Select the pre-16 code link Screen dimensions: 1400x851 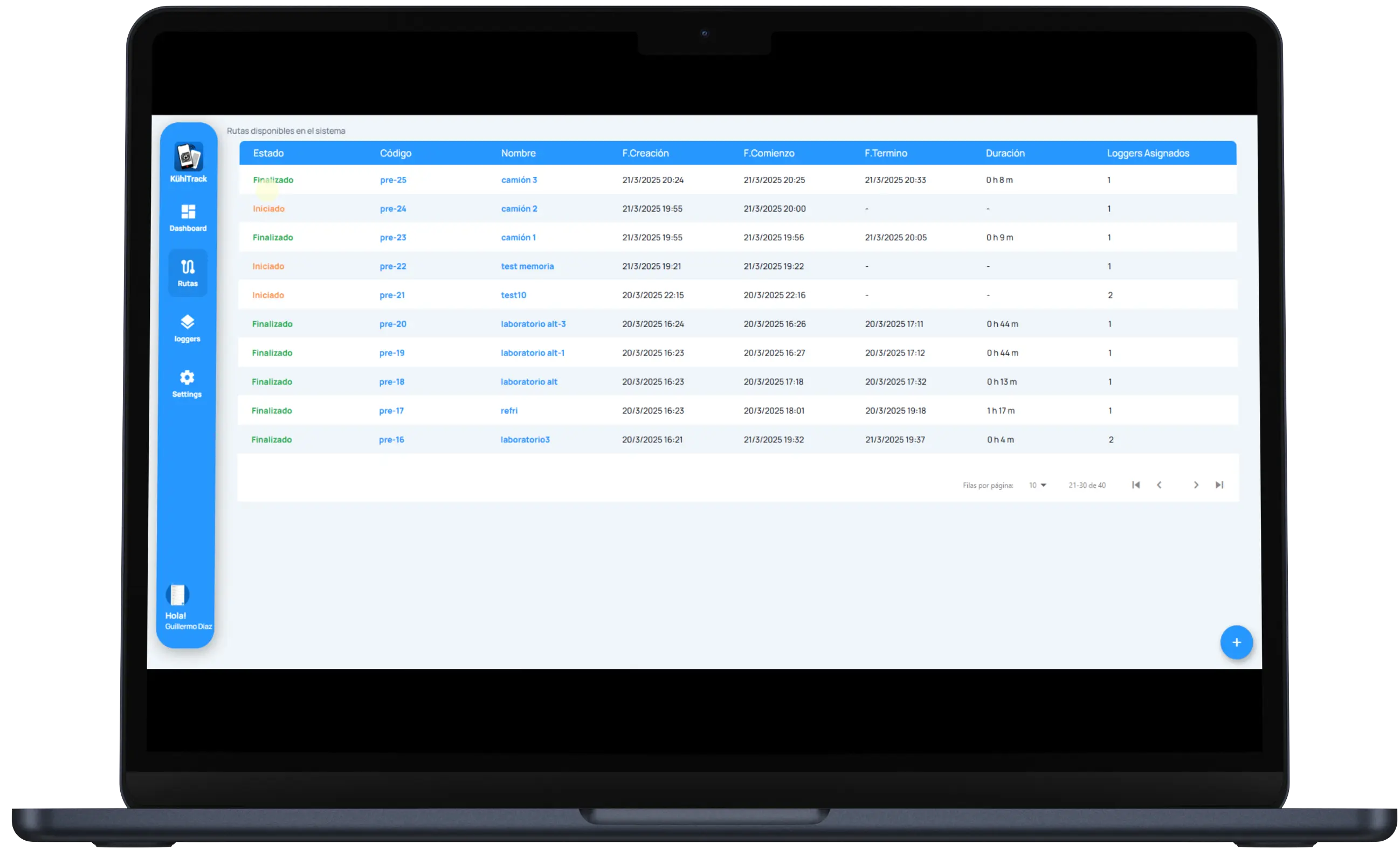391,440
